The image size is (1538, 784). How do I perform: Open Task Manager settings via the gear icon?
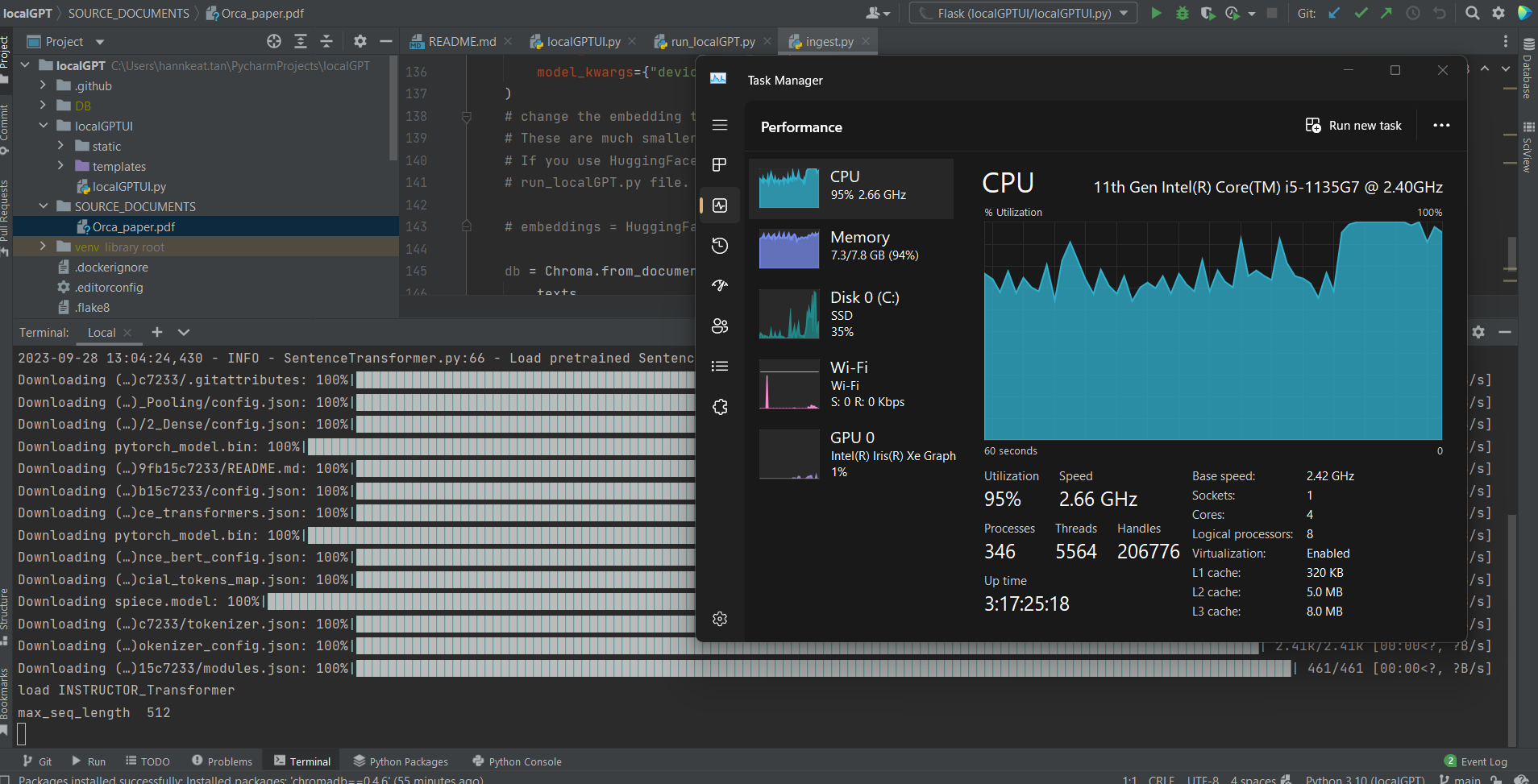point(719,619)
